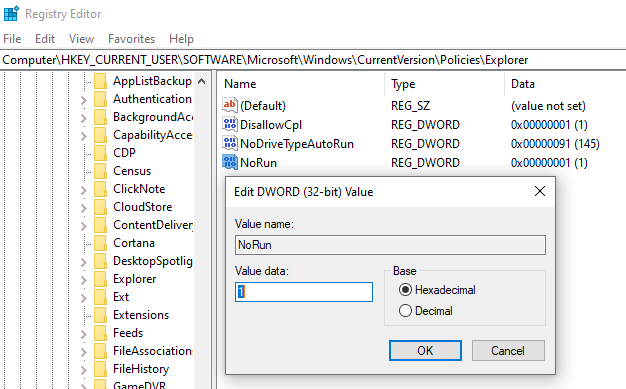
Task: Expand the BackgroundAc key
Action: 83,118
